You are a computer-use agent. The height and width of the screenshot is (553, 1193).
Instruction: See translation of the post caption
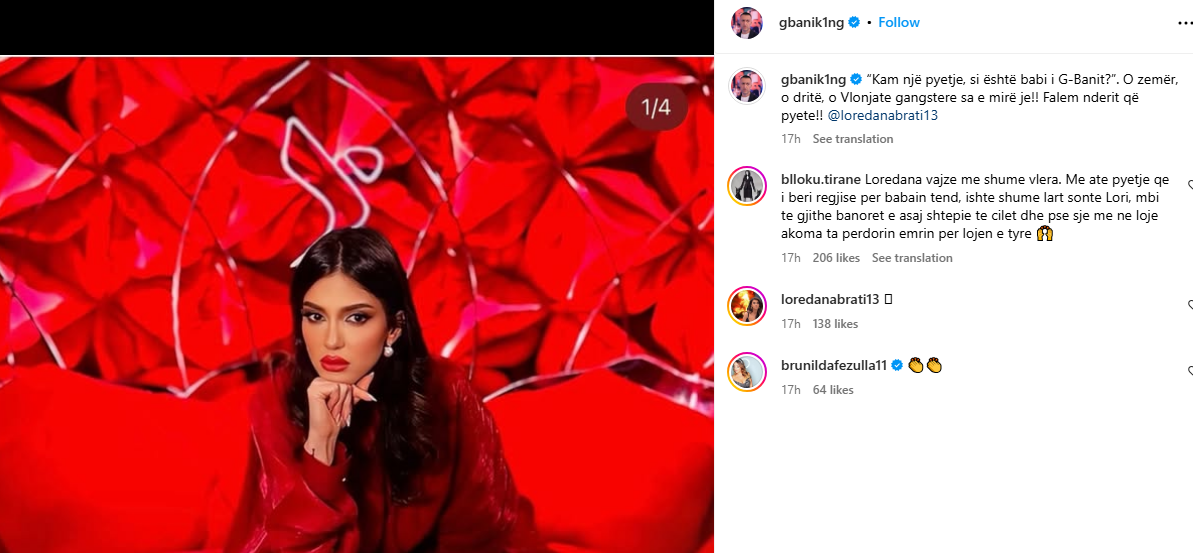(x=852, y=139)
